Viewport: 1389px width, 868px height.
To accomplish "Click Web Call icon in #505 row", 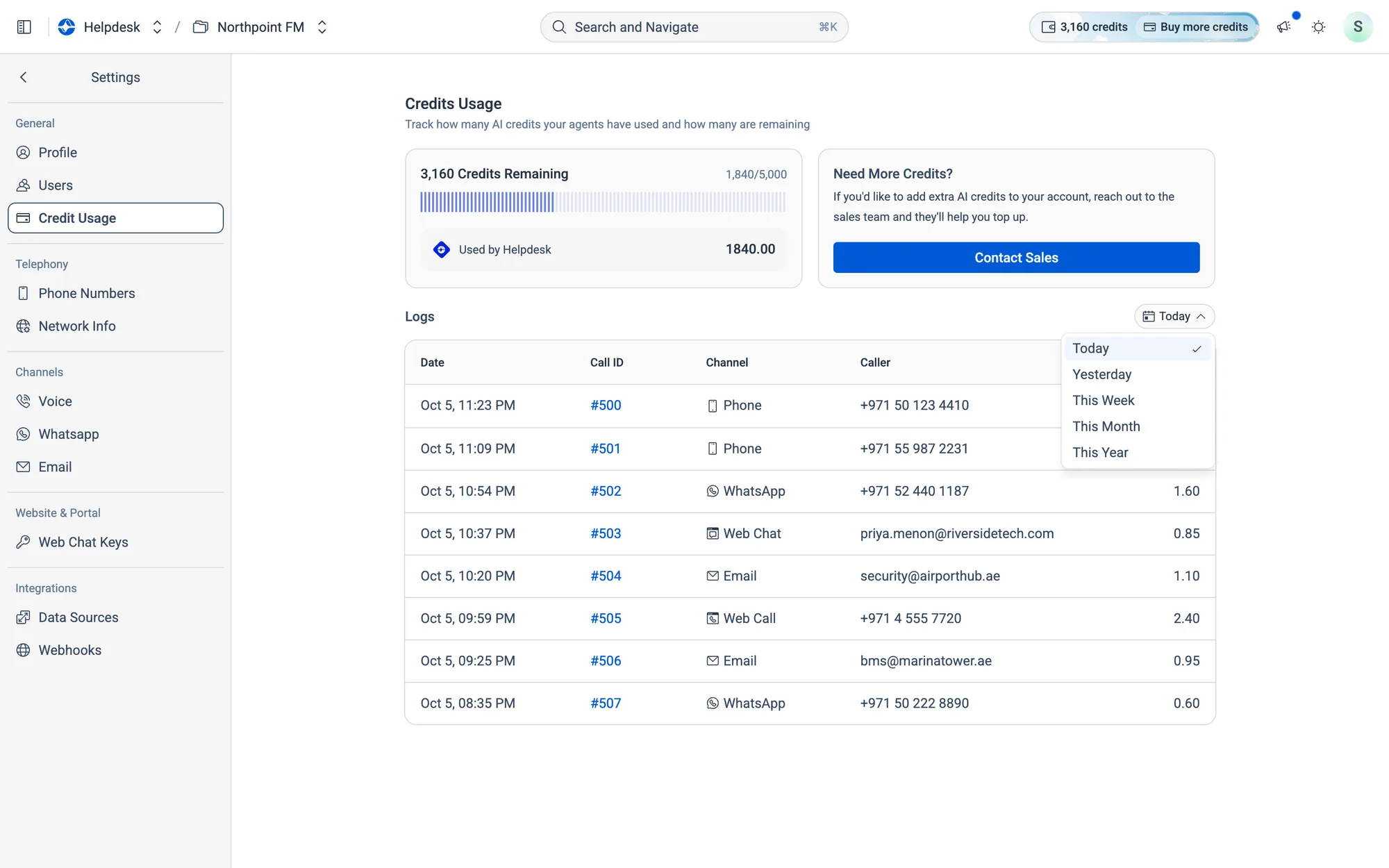I will [713, 618].
